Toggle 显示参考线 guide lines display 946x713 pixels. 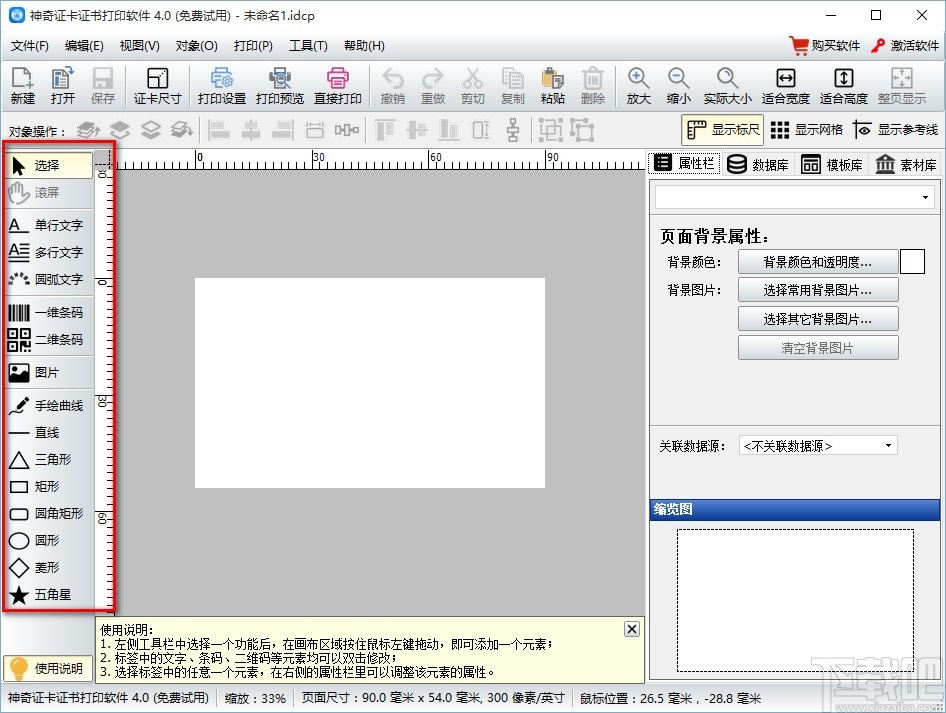point(896,130)
